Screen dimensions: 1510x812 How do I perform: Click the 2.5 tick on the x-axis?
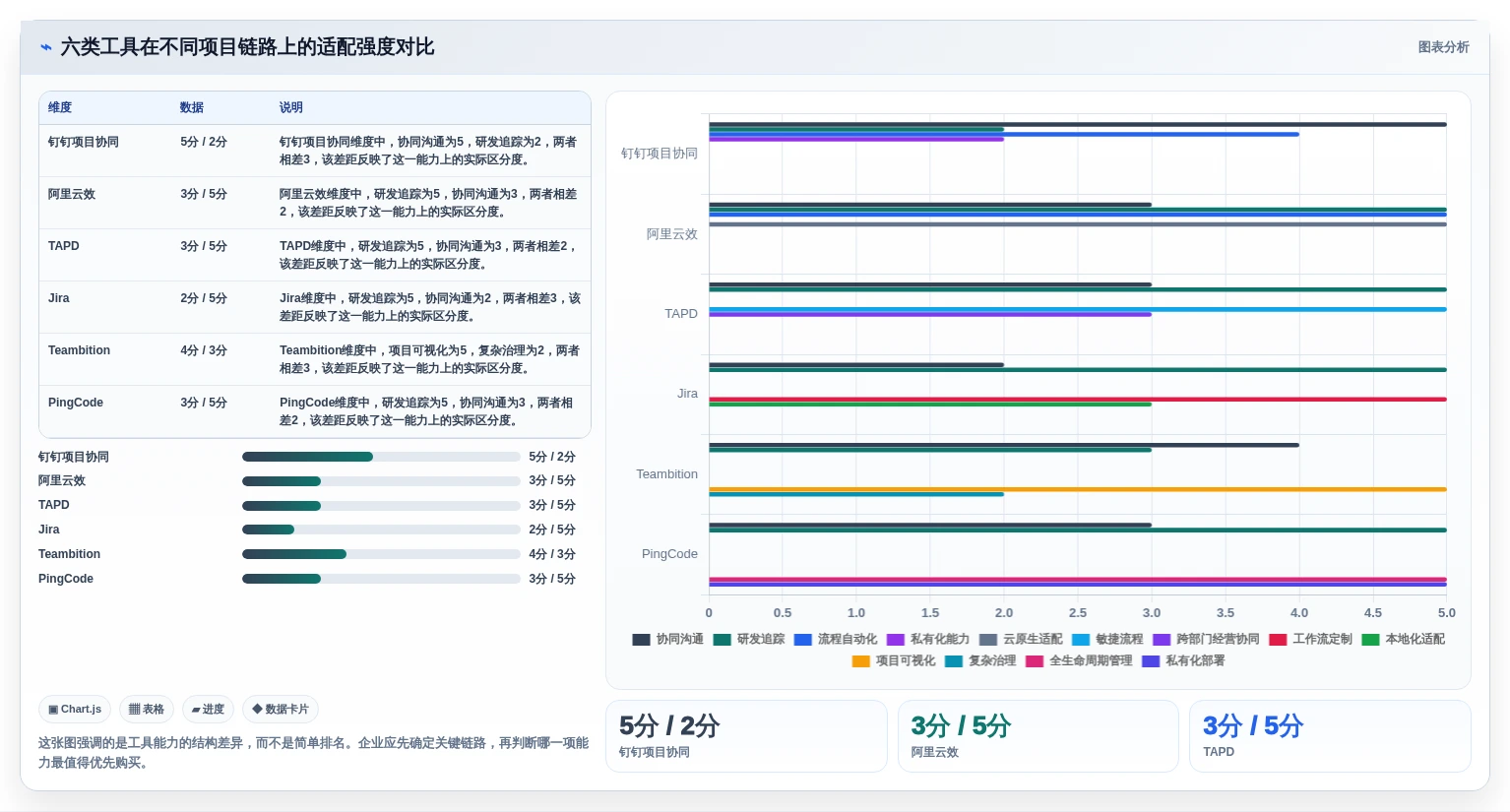pos(1078,613)
